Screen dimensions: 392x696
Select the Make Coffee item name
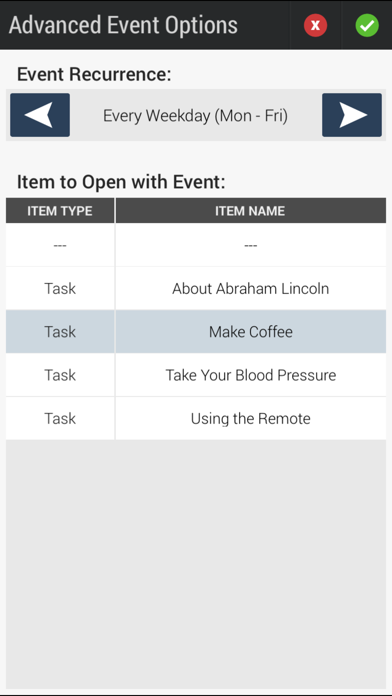pyautogui.click(x=251, y=332)
